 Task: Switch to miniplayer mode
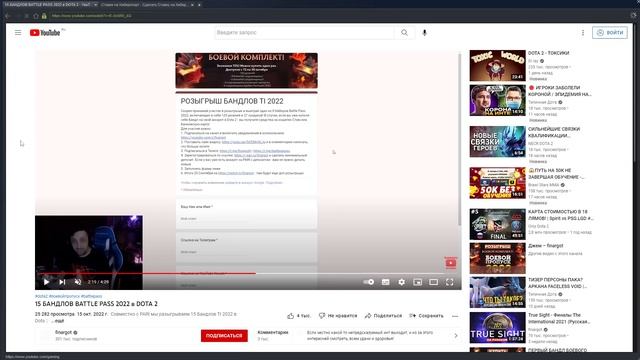pos(418,282)
